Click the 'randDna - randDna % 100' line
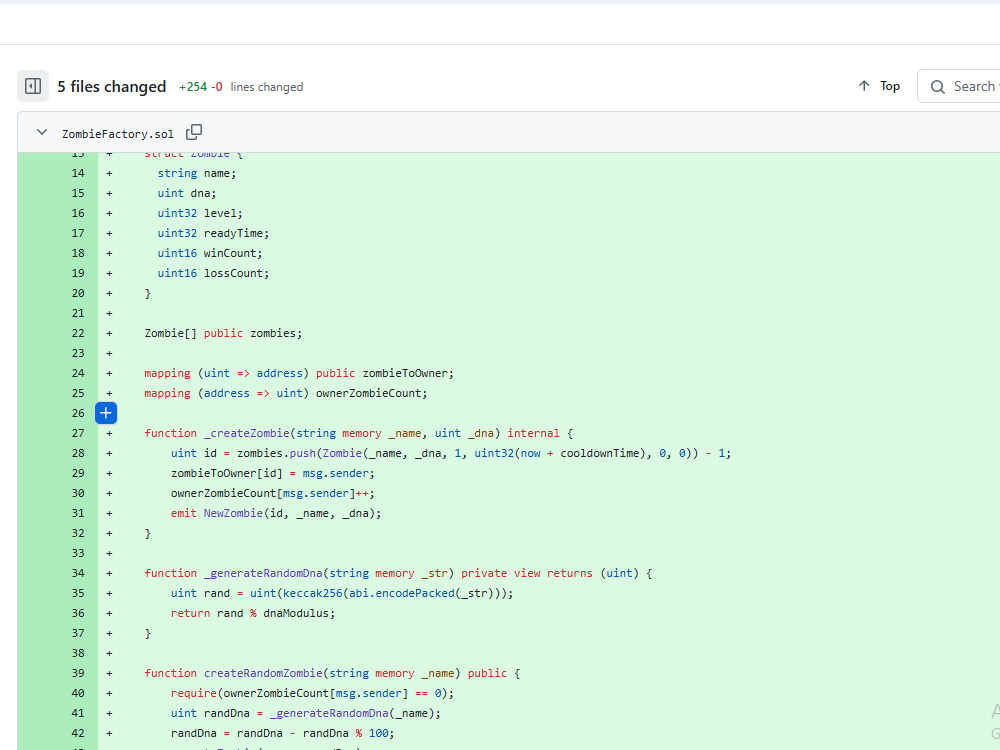The height and width of the screenshot is (750, 1000). (x=283, y=733)
